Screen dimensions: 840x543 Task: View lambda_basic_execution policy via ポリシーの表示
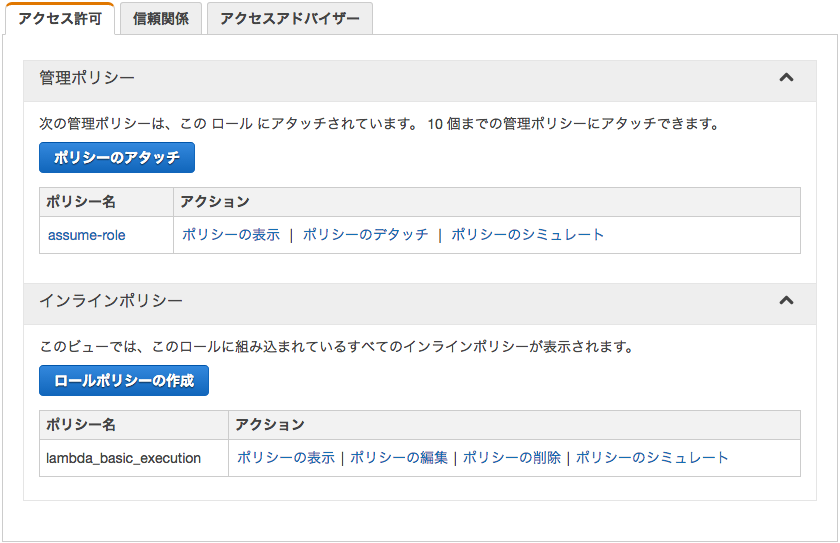coord(286,457)
